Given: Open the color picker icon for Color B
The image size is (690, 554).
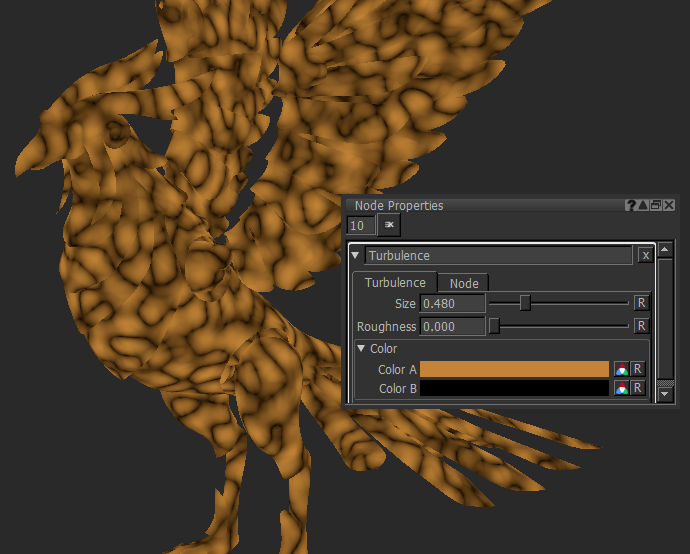Looking at the screenshot, I should [x=621, y=388].
